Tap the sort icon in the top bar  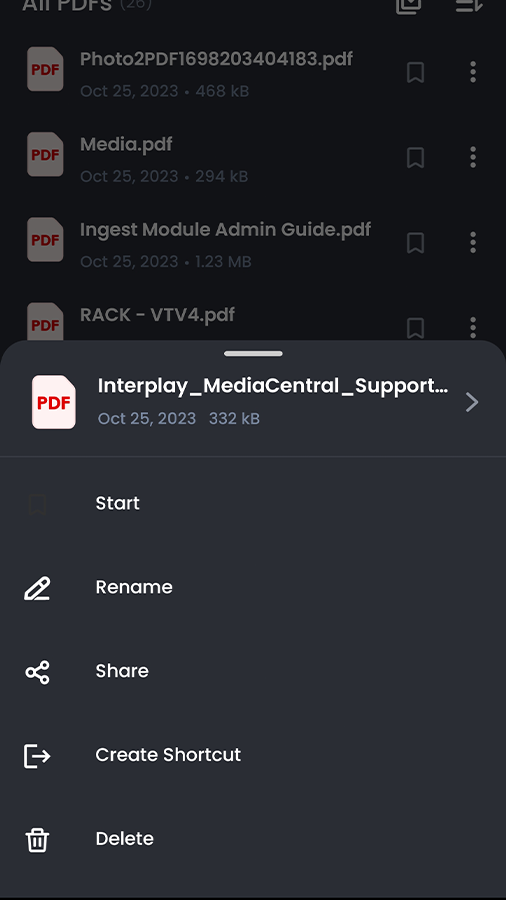click(x=469, y=5)
